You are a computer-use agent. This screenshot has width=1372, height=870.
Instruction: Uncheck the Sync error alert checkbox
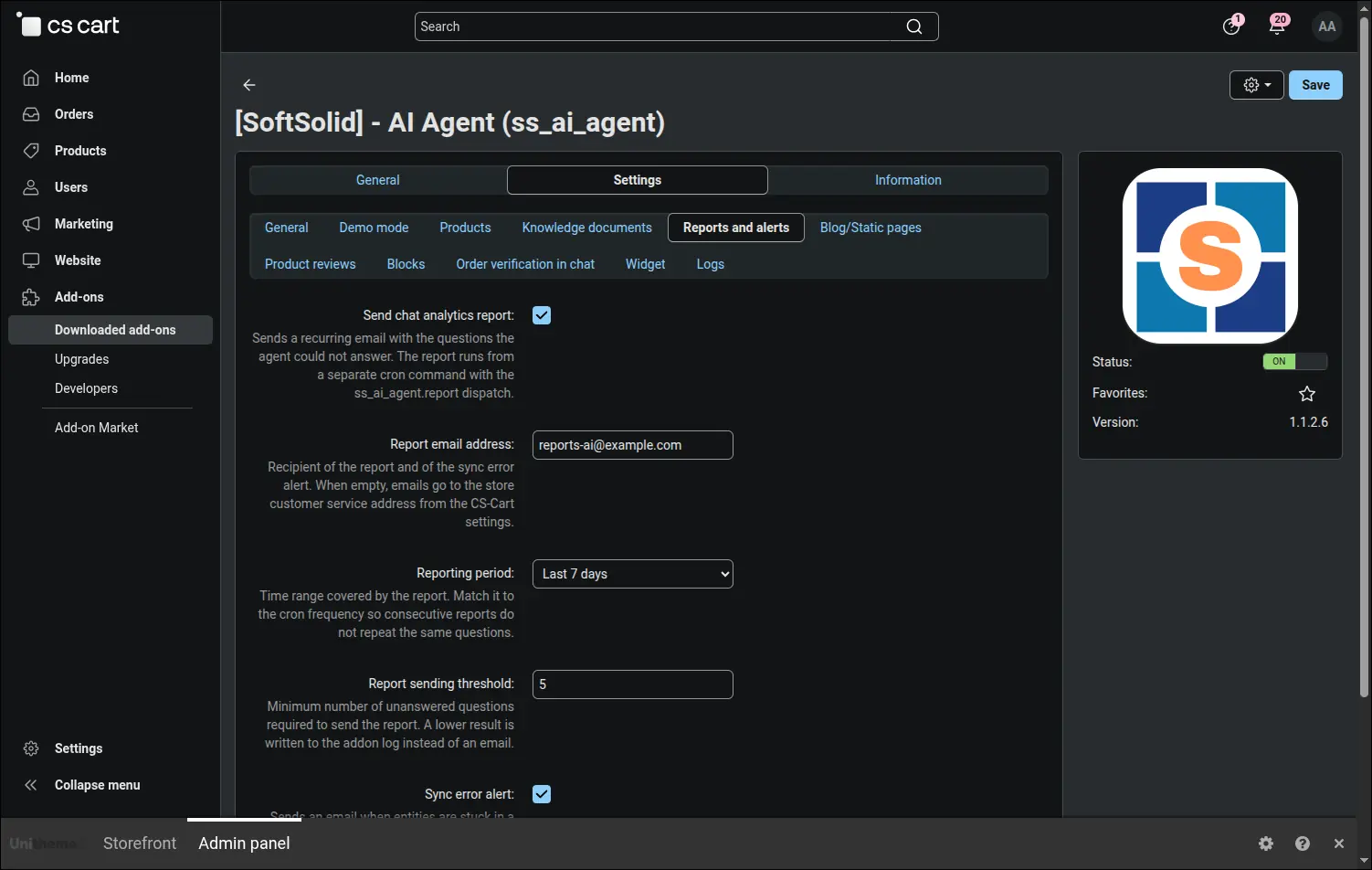(542, 794)
